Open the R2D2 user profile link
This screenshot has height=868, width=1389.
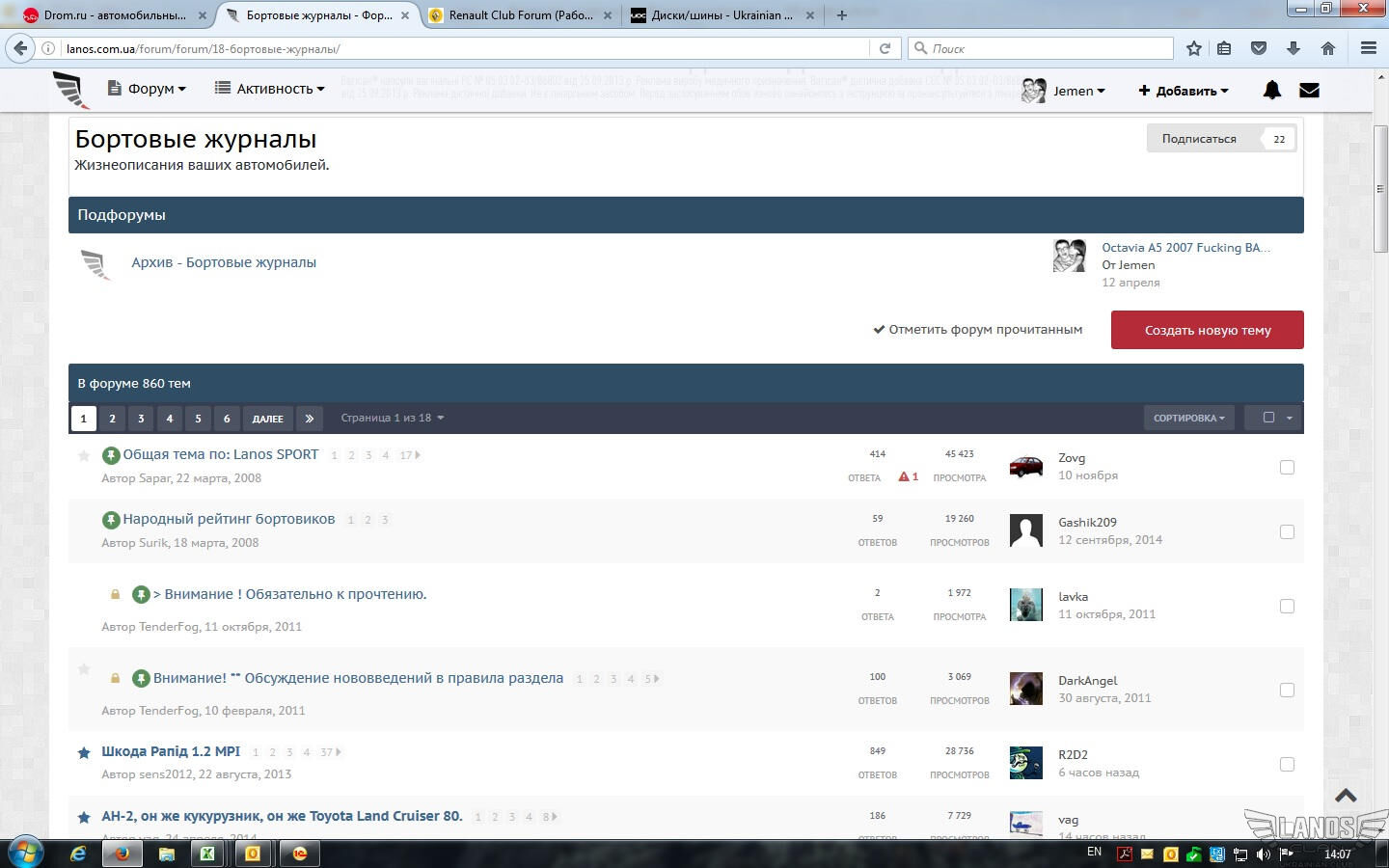(1073, 755)
